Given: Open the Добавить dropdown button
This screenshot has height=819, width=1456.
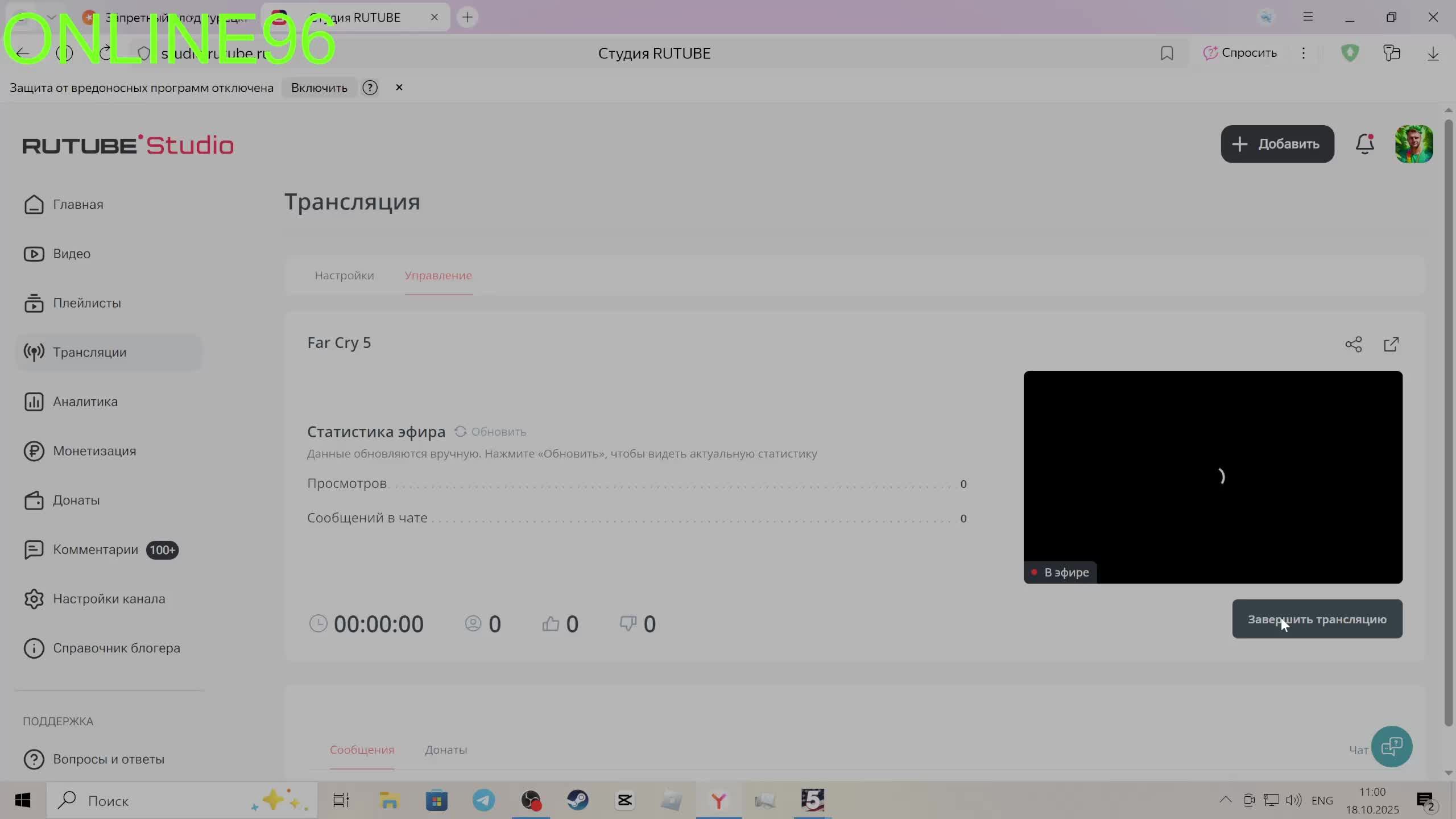Looking at the screenshot, I should 1277,144.
